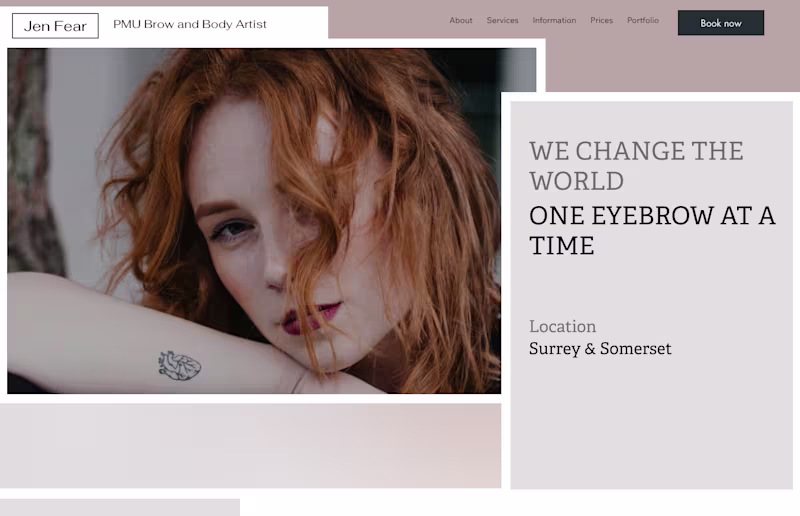The image size is (800, 516).
Task: Click the heart tattoo on the arm
Action: tap(179, 365)
